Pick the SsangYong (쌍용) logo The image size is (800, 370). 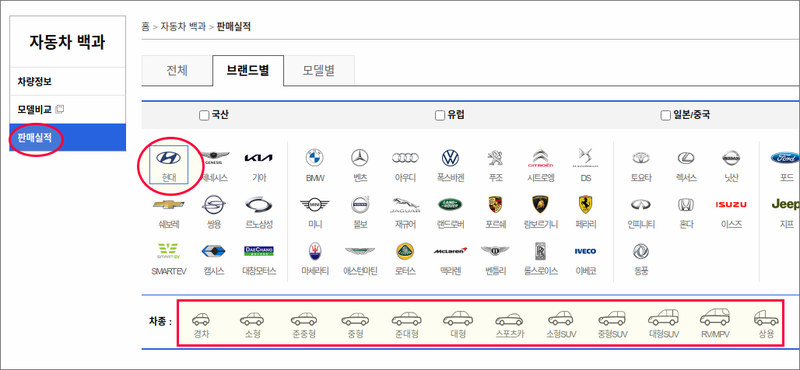pos(213,205)
